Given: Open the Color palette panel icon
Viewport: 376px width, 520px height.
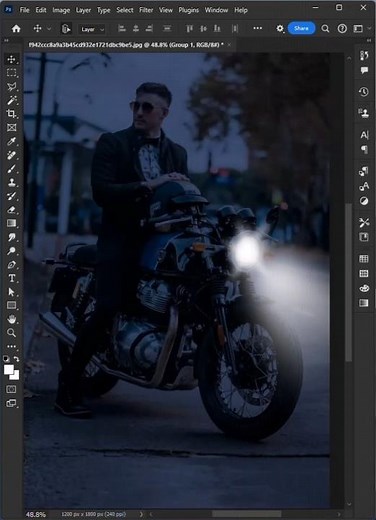Looking at the screenshot, I should [364, 288].
